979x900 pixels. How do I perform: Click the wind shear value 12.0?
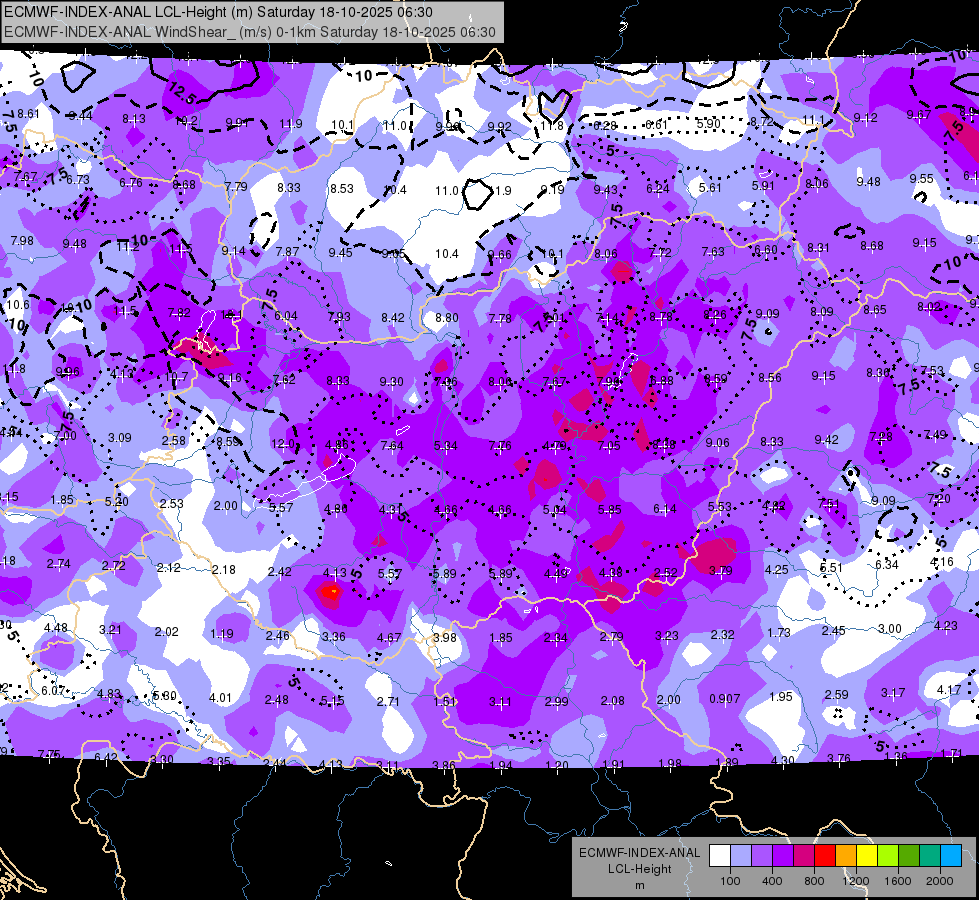(x=283, y=443)
